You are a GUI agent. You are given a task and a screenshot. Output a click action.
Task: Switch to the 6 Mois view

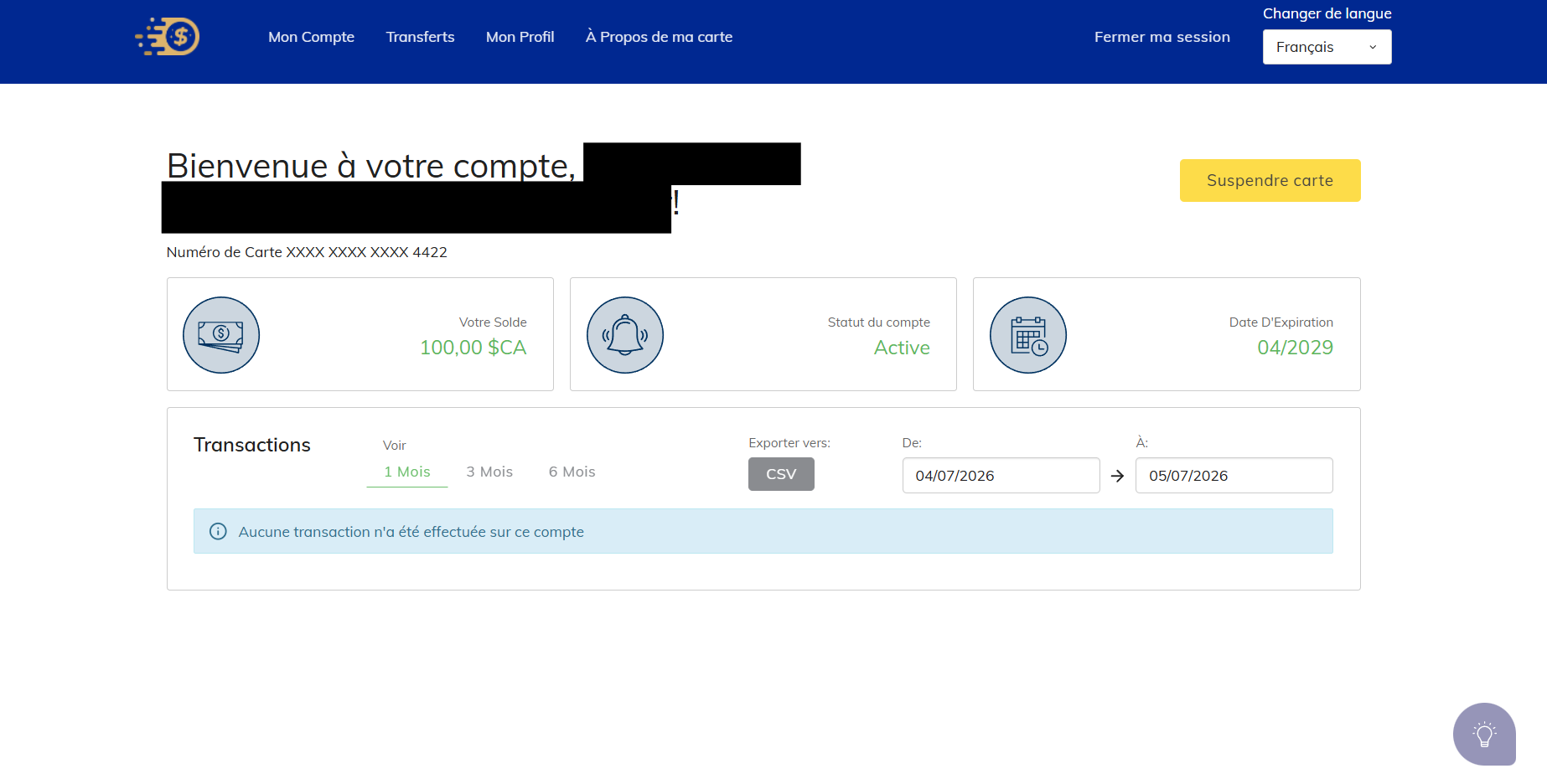click(572, 472)
